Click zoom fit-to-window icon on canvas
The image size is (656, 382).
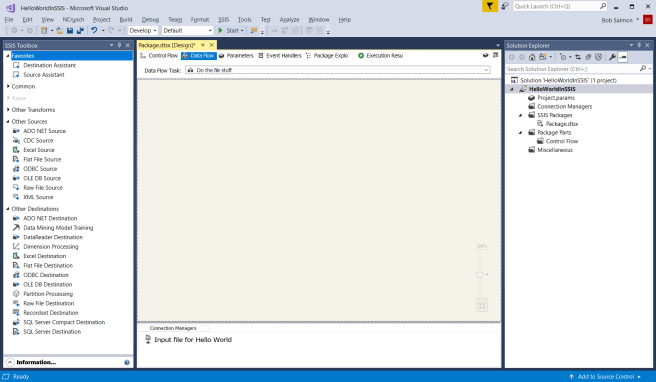point(482,305)
